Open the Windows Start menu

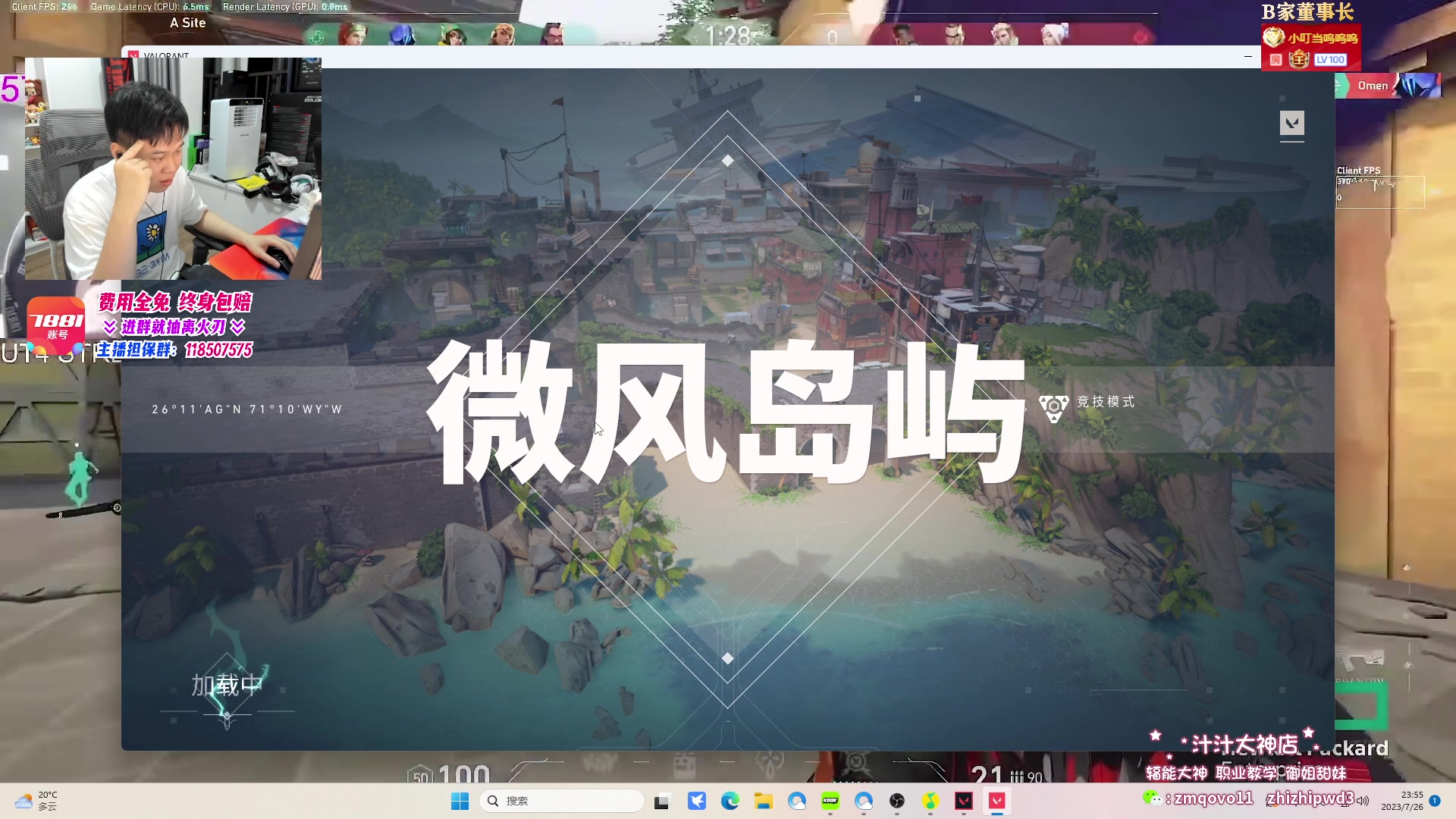pos(460,801)
